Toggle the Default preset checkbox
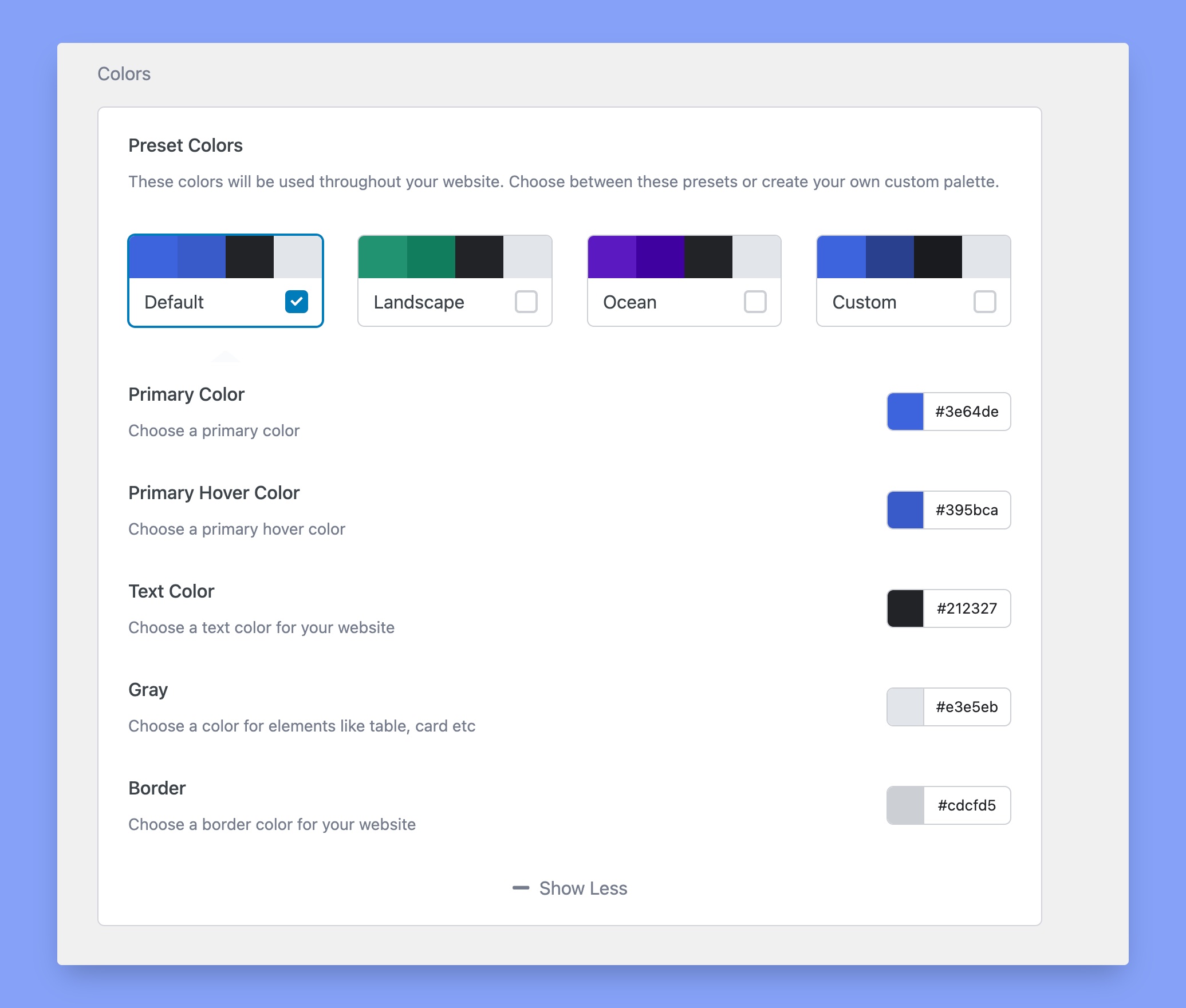Image resolution: width=1186 pixels, height=1008 pixels. [x=297, y=301]
